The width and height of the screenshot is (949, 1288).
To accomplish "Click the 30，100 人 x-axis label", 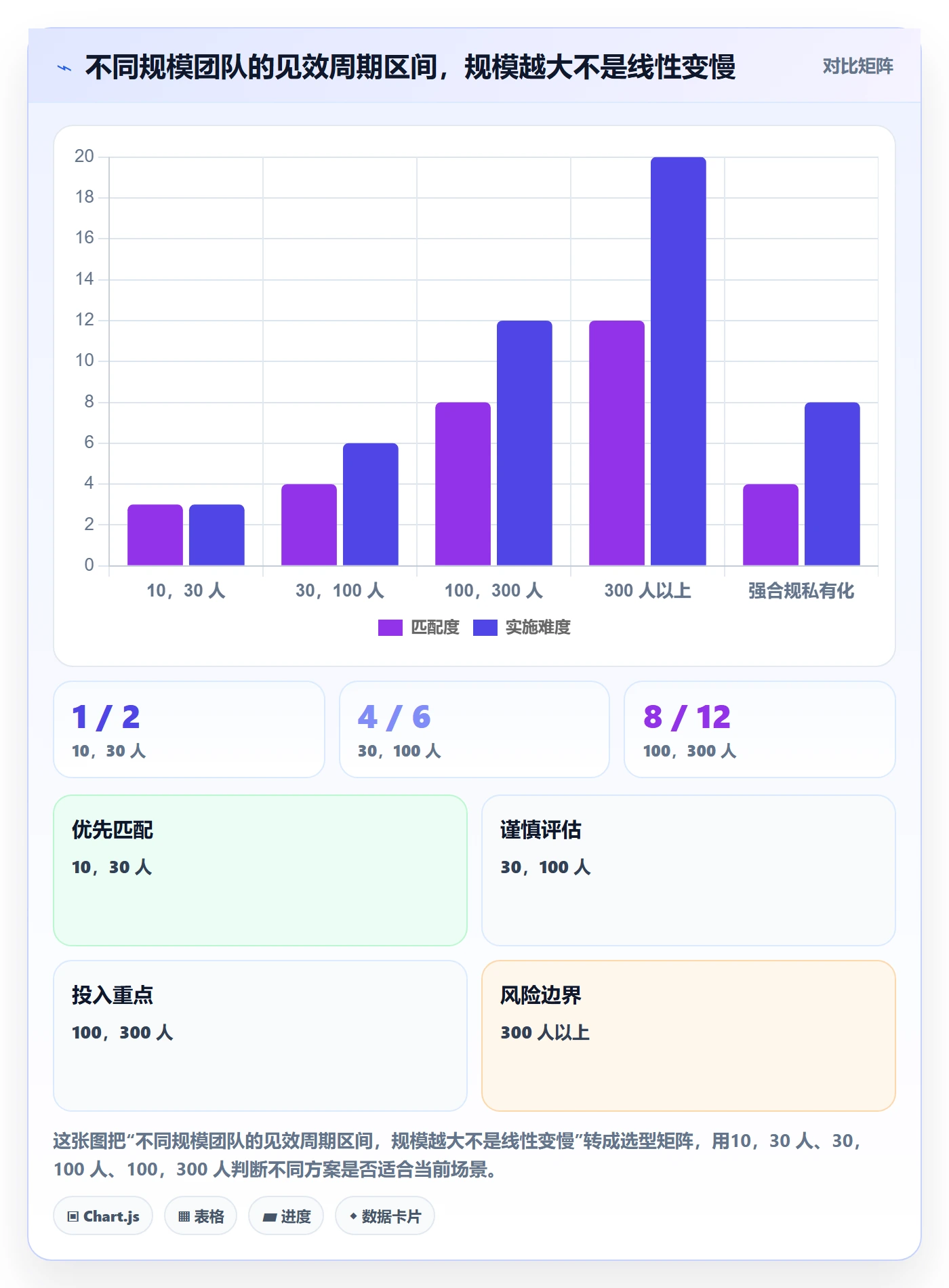I will [x=340, y=591].
